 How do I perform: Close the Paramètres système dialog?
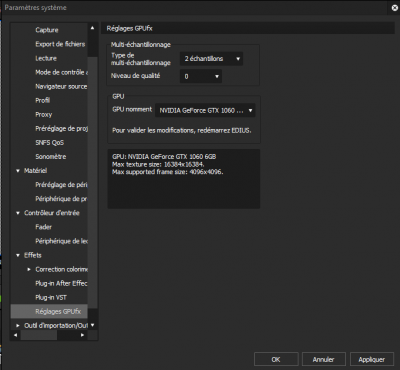click(394, 8)
